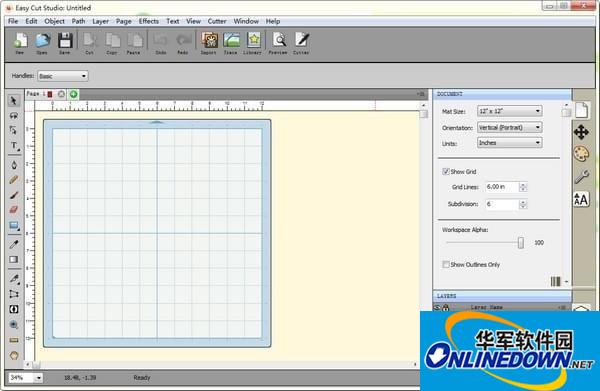This screenshot has height=391, width=600.
Task: Open the Trace image tool
Action: point(231,43)
